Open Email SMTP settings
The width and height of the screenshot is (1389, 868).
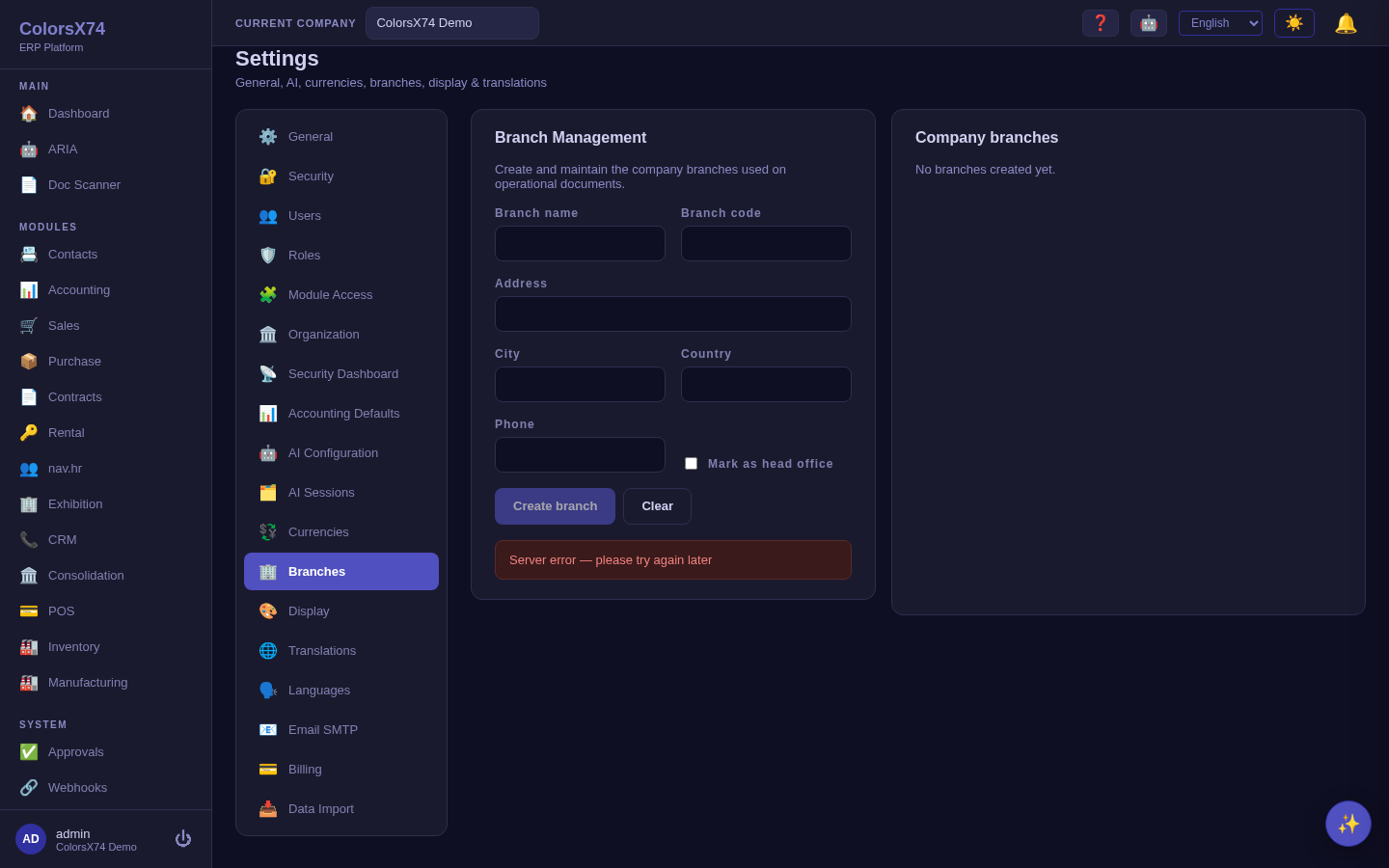(x=341, y=730)
